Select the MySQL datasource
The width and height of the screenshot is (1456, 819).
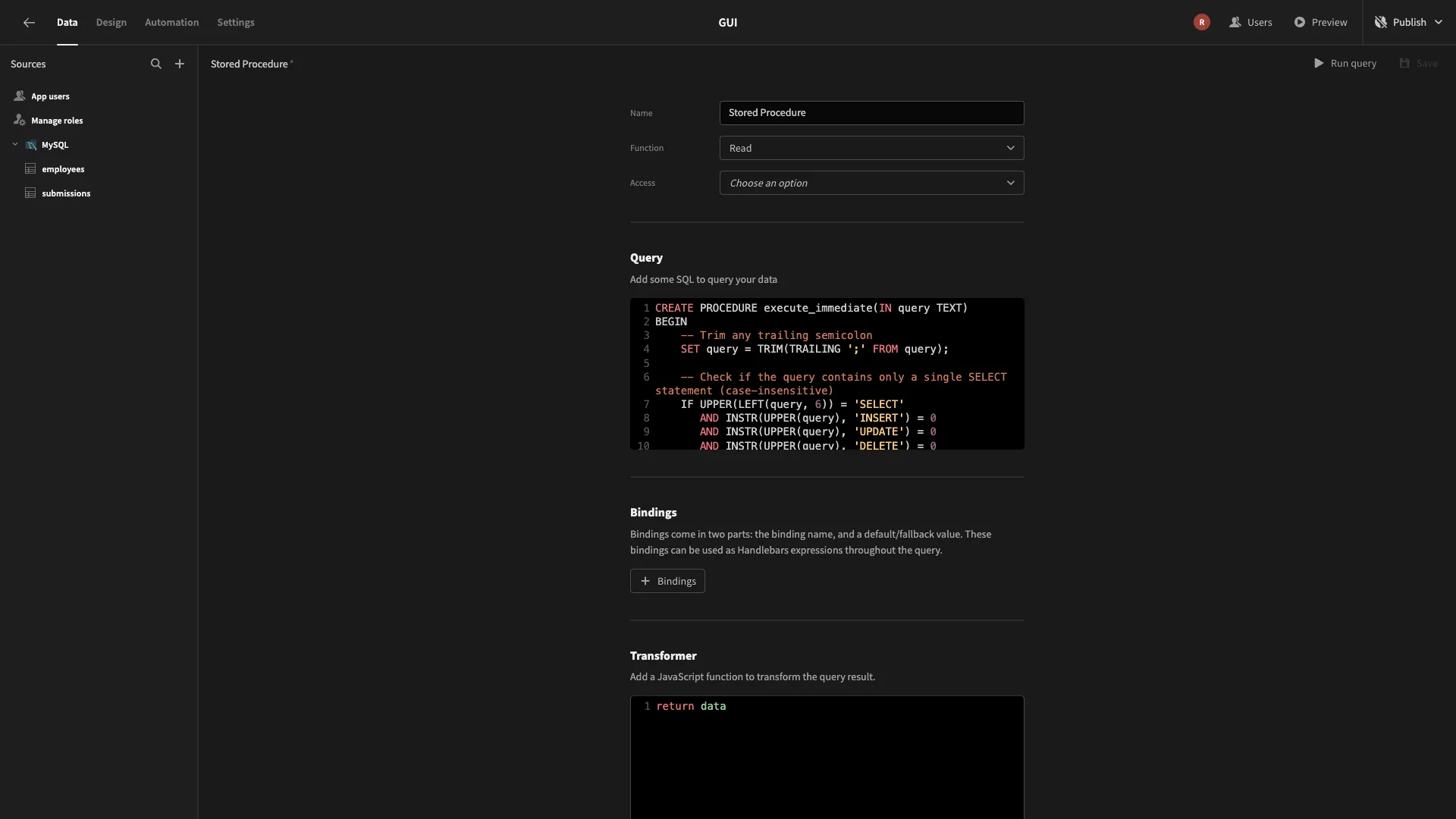point(55,145)
